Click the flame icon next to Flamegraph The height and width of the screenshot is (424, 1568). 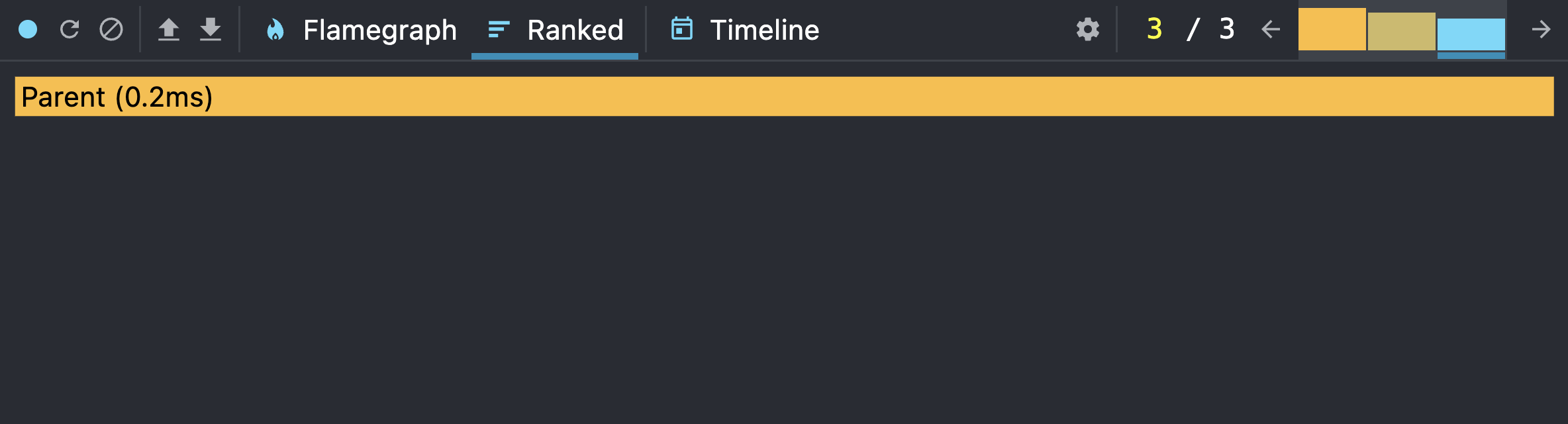coord(276,29)
